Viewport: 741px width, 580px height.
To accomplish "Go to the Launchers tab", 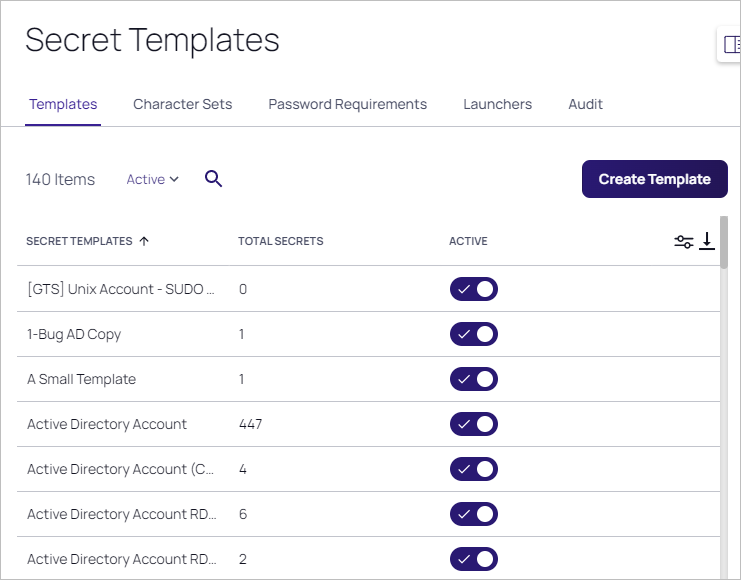I will [x=497, y=104].
